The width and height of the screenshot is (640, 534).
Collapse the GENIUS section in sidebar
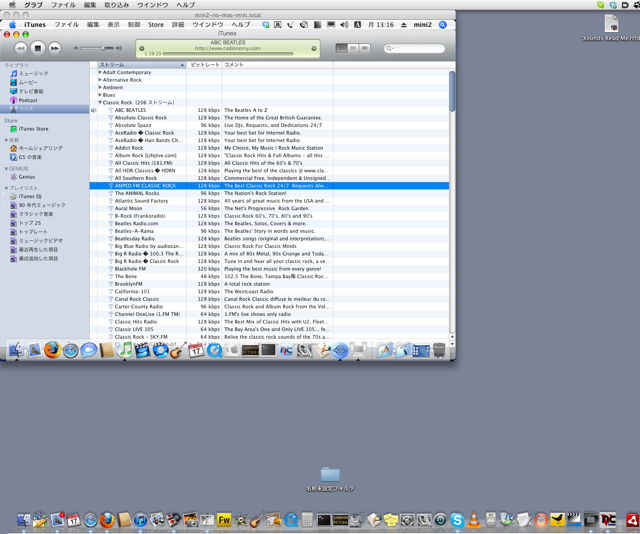pos(6,169)
